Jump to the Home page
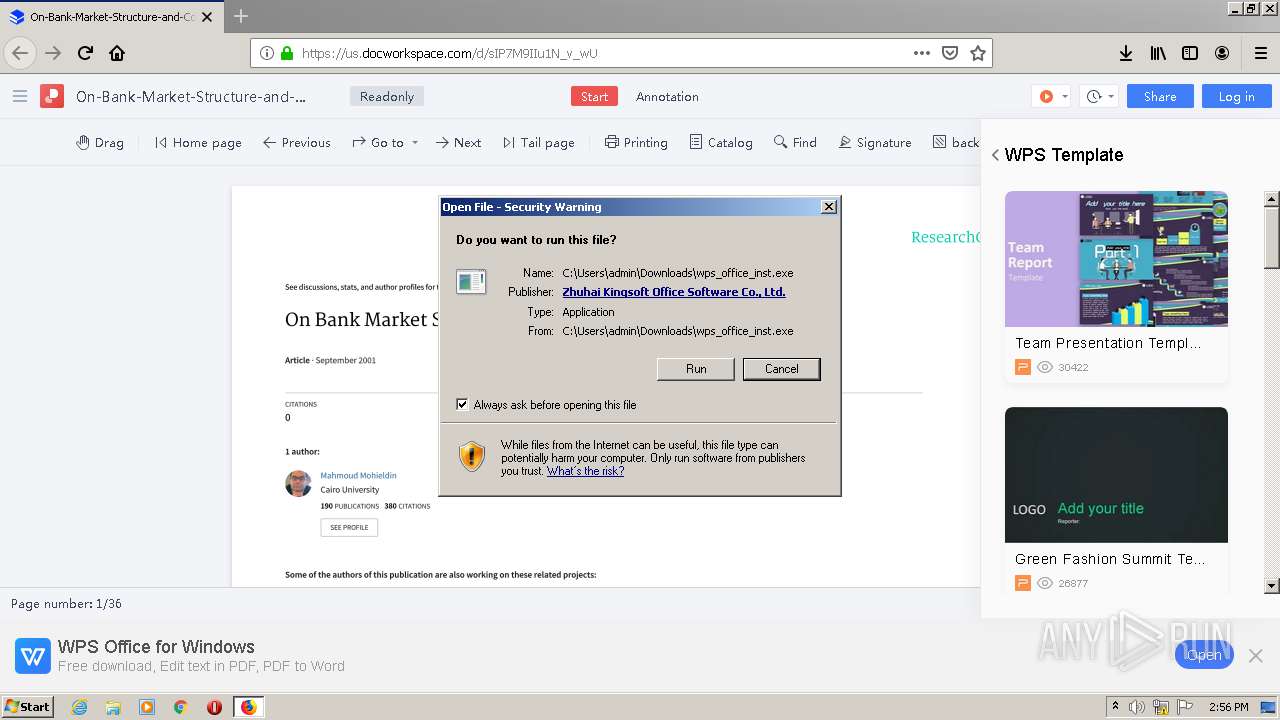 (x=198, y=142)
